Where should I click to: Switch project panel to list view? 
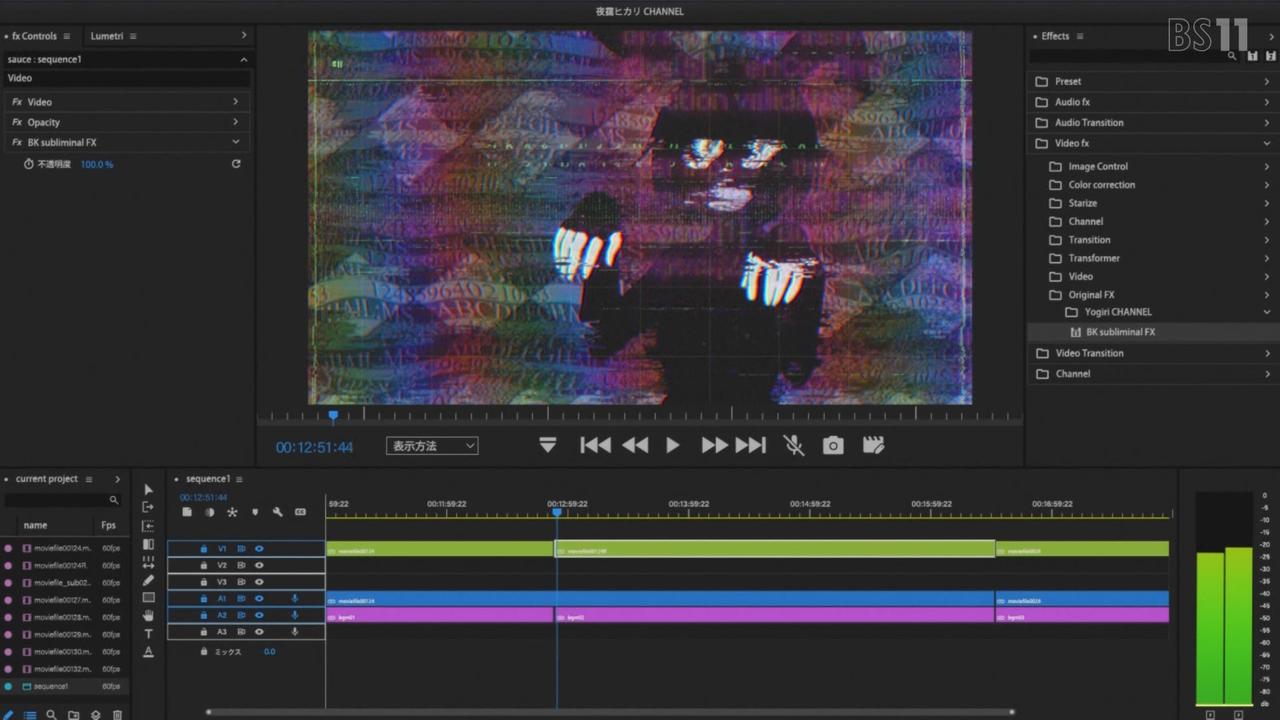point(30,715)
